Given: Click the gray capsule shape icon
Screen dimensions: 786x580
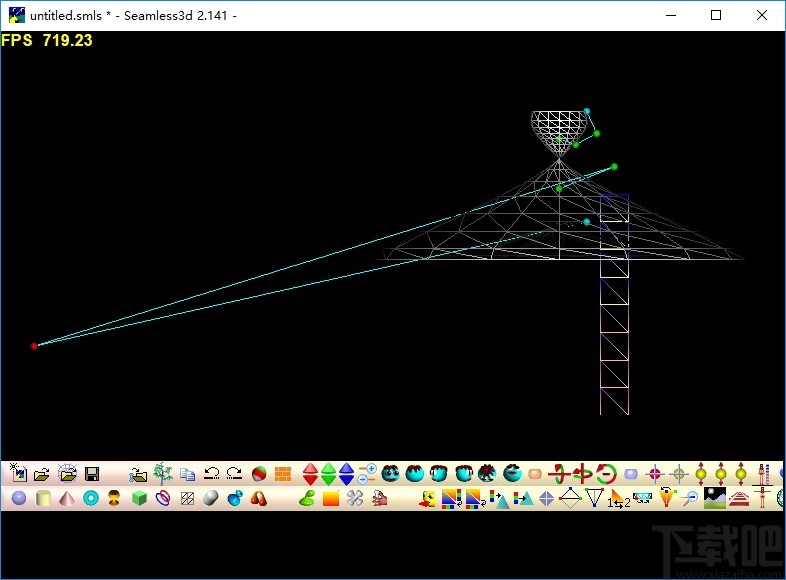Looking at the screenshot, I should pos(211,499).
